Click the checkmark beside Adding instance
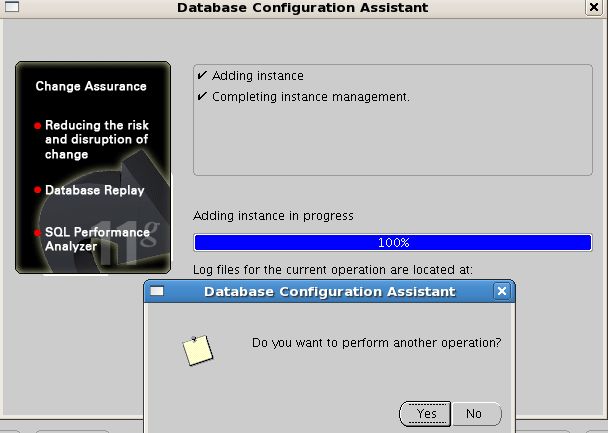Screen dimensions: 608x433 pyautogui.click(x=202, y=75)
